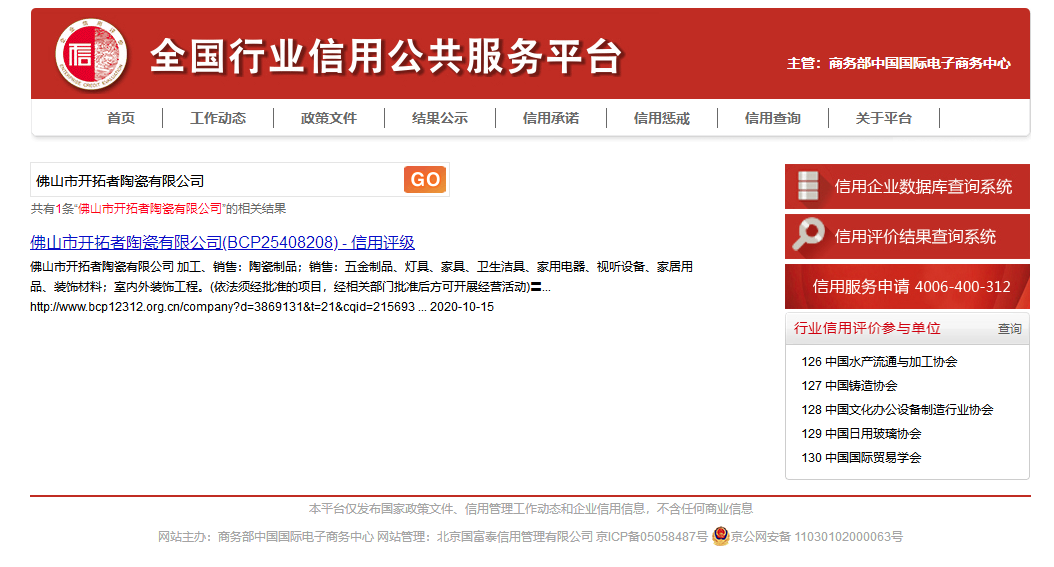
Task: Click the database icon on credit enterprise banner
Action: pyautogui.click(x=808, y=186)
